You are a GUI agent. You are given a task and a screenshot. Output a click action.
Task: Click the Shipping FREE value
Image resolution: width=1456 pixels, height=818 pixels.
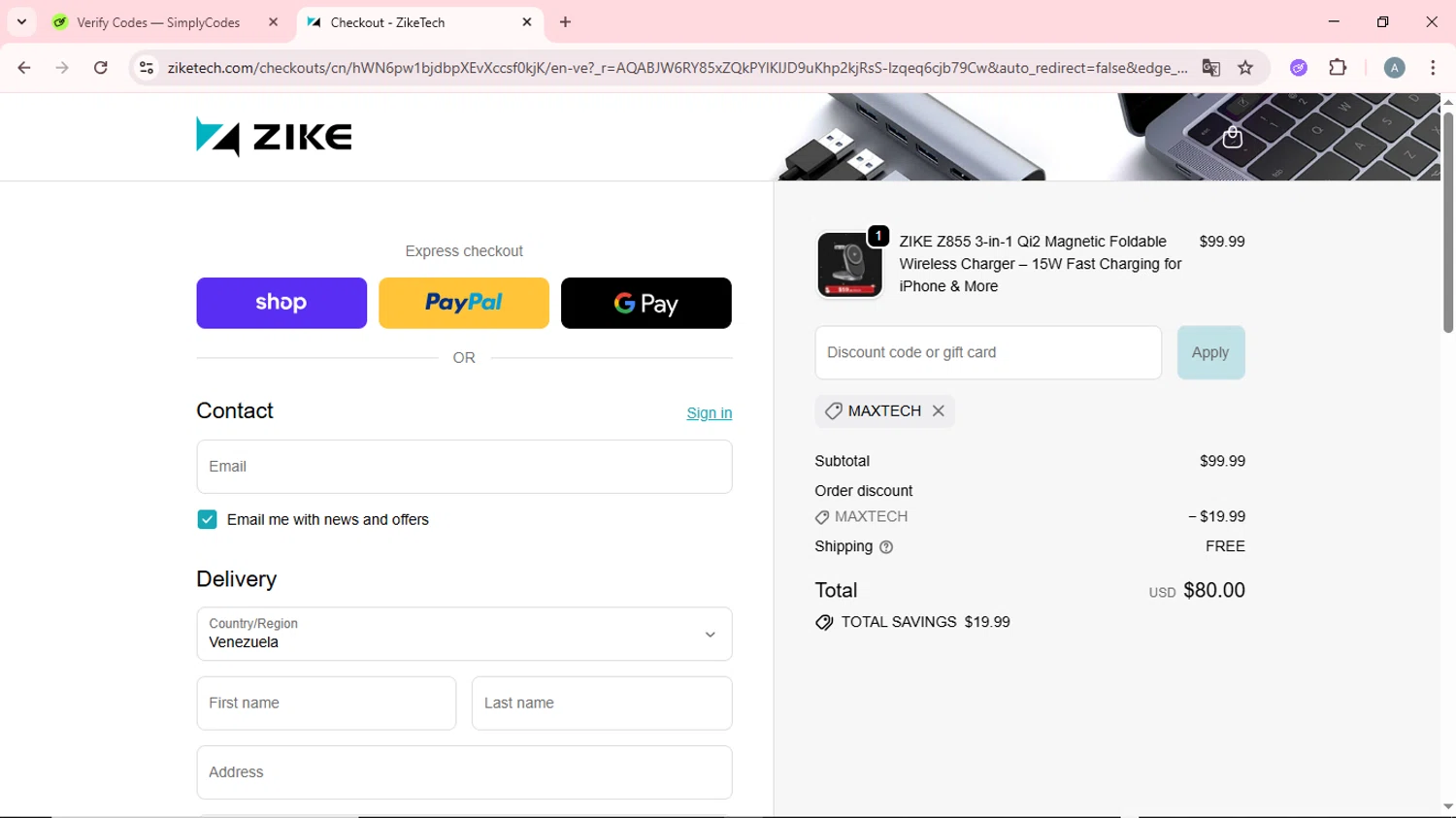click(1225, 546)
